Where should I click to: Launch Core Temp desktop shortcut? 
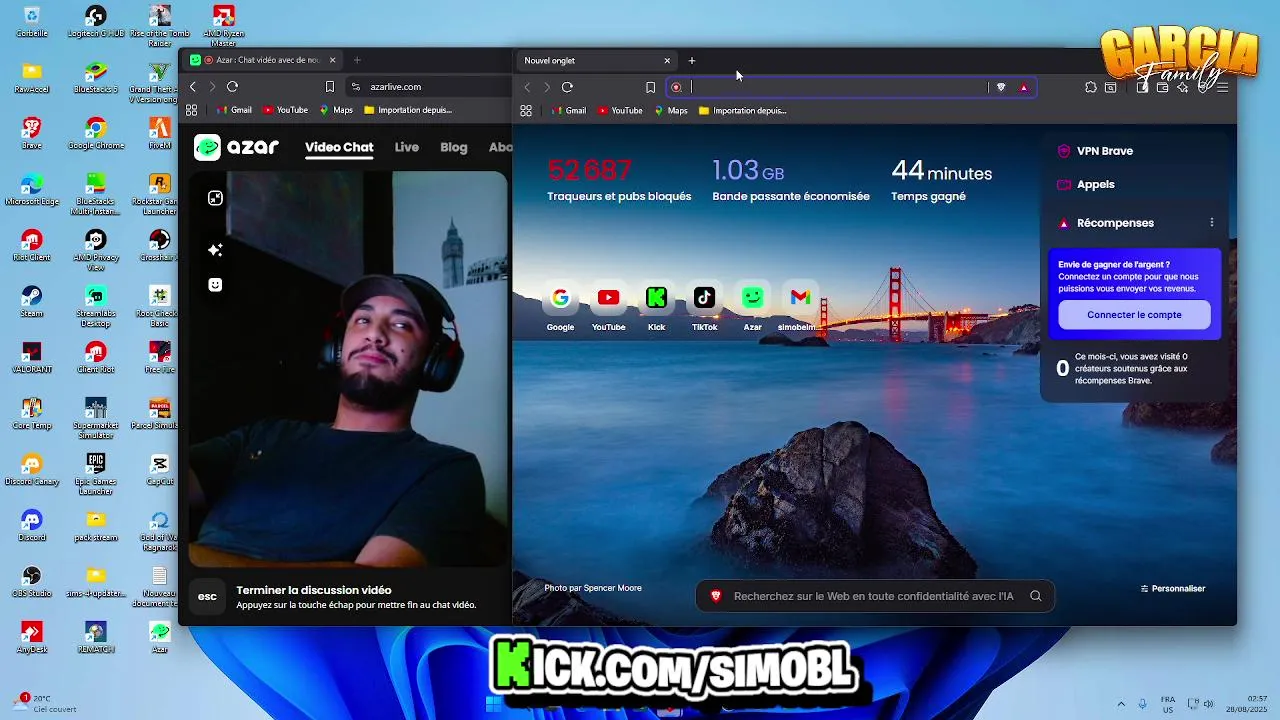[31, 413]
